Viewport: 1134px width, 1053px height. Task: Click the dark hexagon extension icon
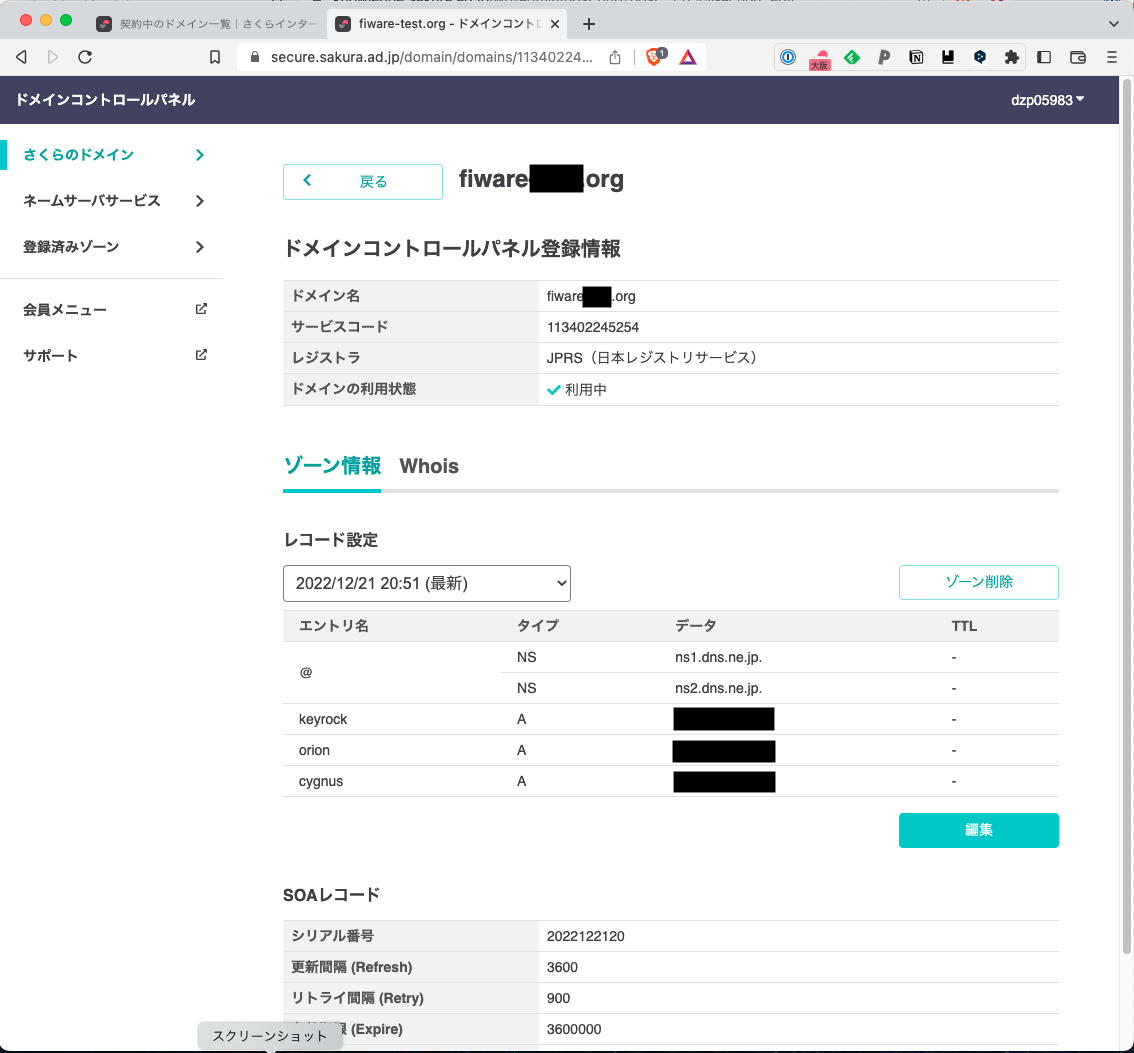point(980,57)
